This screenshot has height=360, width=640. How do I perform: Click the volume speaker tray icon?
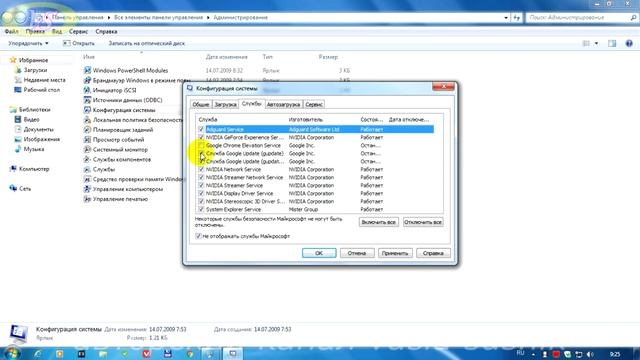(x=590, y=354)
